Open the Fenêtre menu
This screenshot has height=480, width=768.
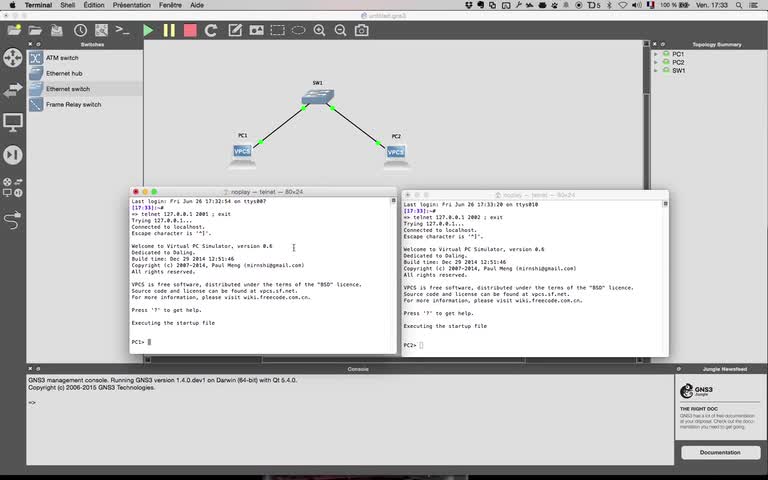(x=170, y=5)
